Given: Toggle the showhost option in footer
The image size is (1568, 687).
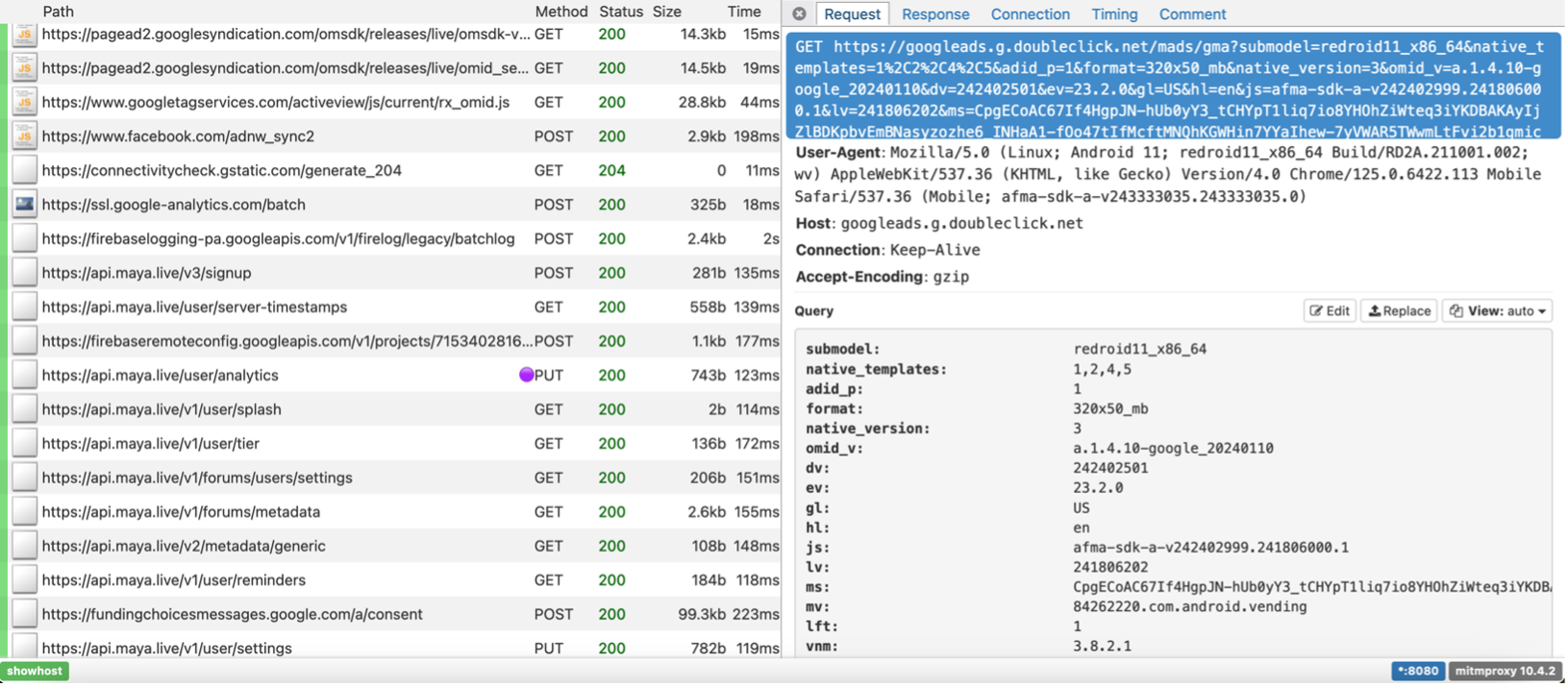Looking at the screenshot, I should pos(35,671).
